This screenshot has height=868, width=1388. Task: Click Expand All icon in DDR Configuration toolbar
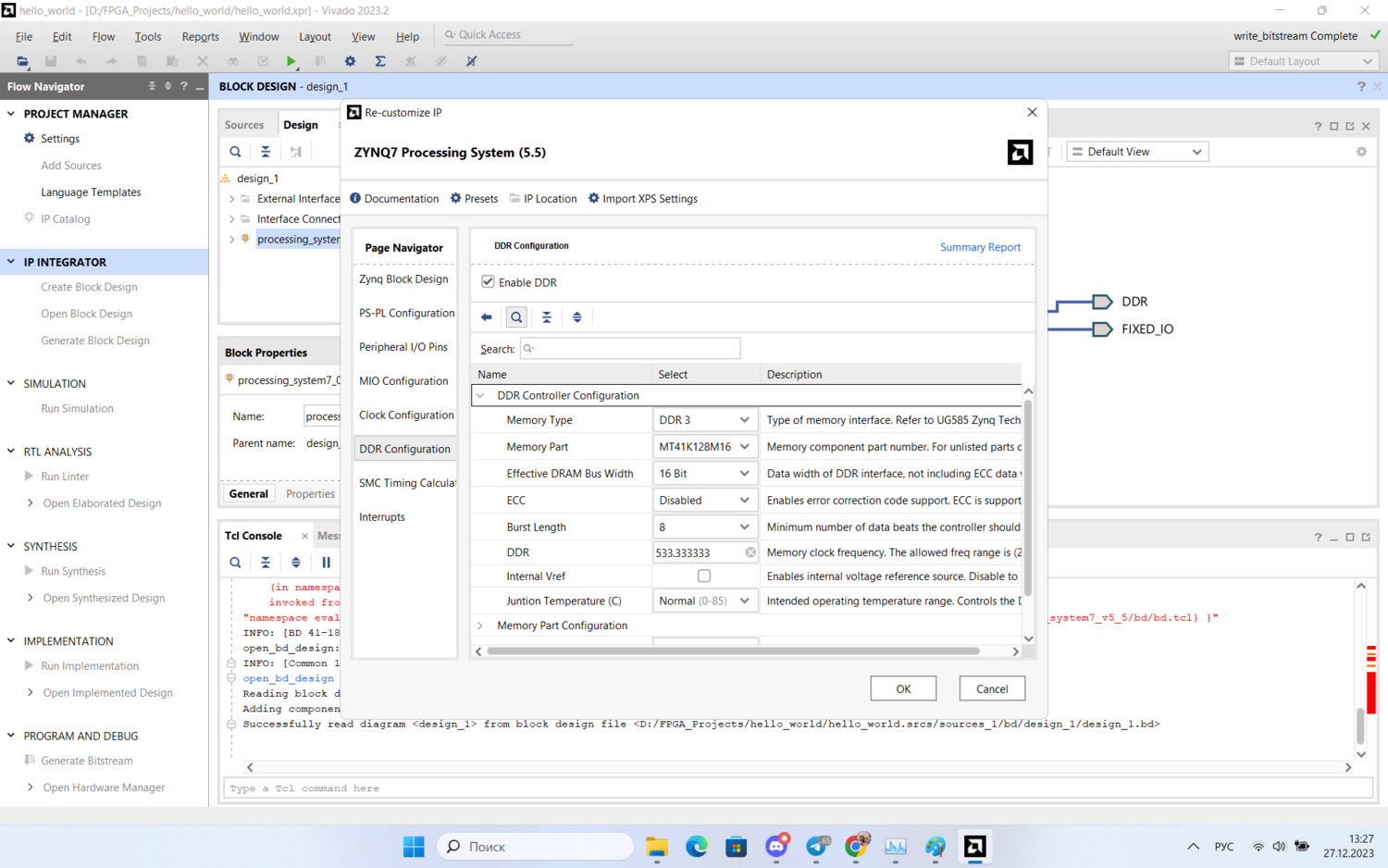click(x=577, y=317)
